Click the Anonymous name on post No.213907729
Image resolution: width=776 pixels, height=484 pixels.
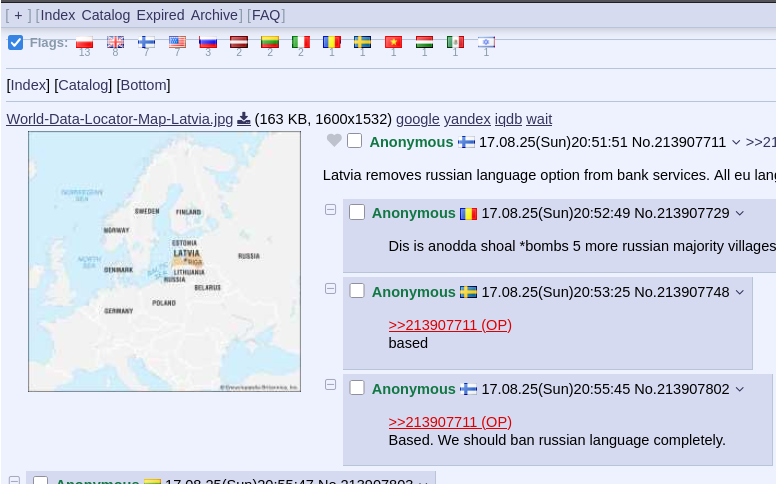coord(413,213)
